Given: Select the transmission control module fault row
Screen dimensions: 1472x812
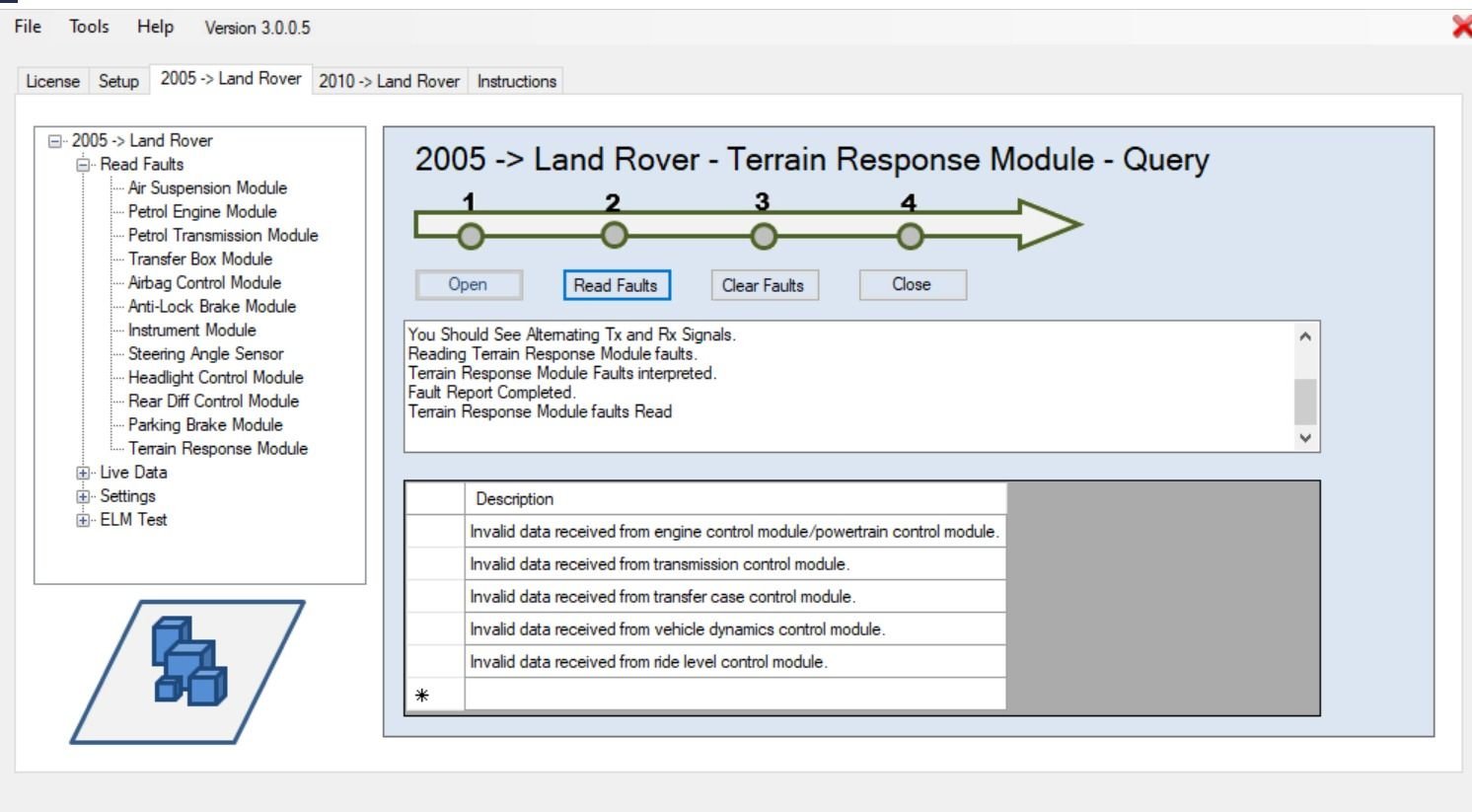Looking at the screenshot, I should point(659,564).
